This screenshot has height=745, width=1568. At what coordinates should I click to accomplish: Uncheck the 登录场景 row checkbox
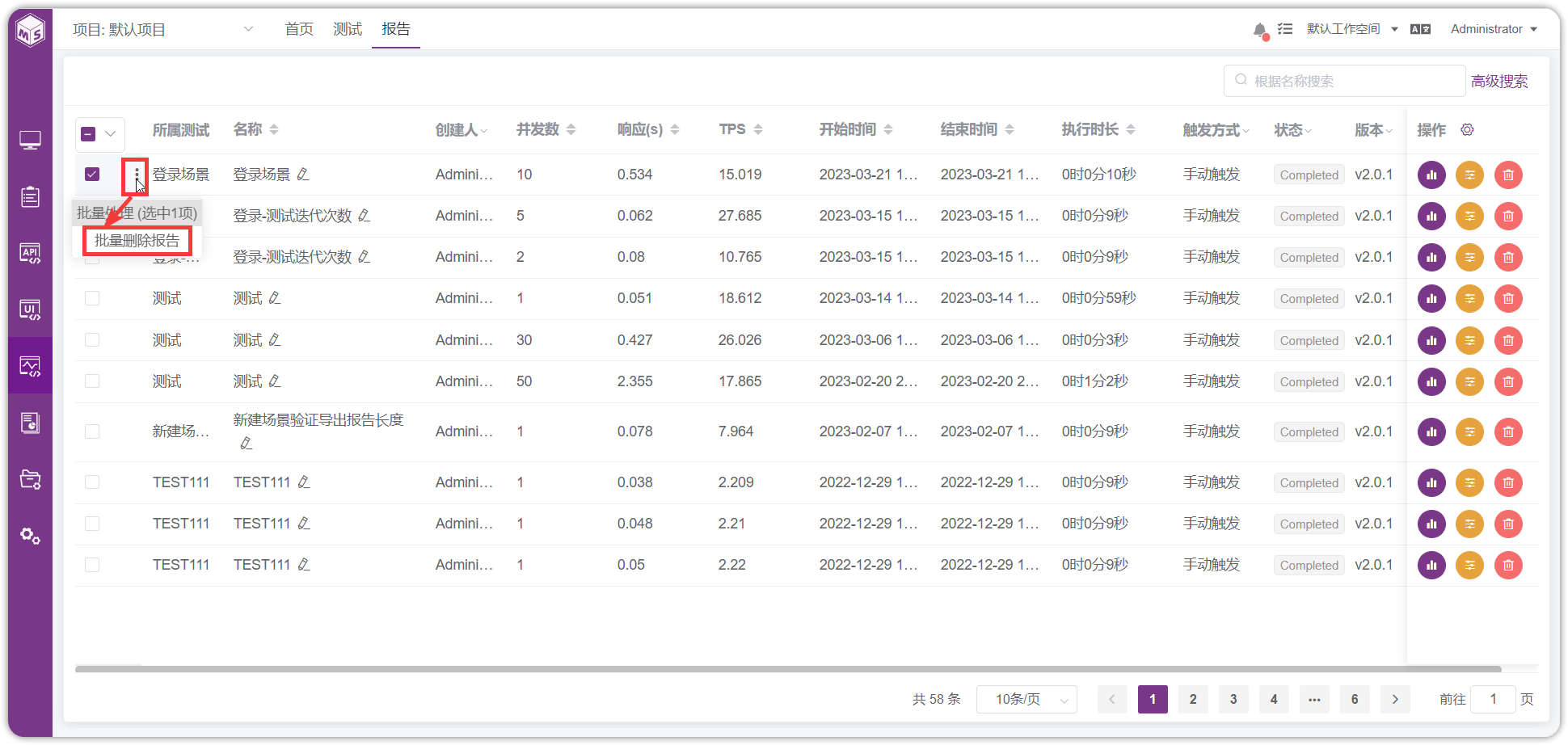[92, 174]
